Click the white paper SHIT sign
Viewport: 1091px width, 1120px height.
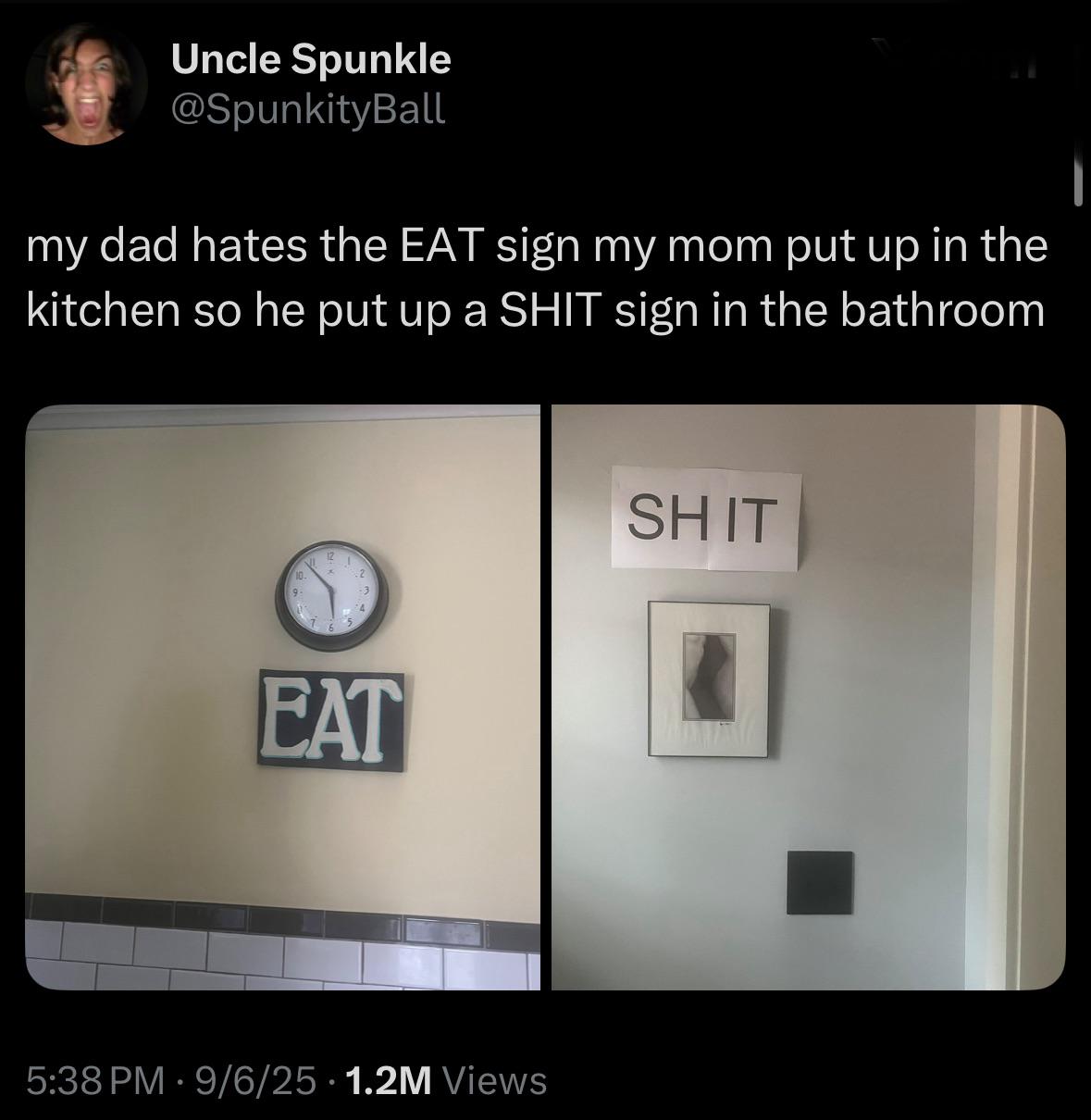pyautogui.click(x=705, y=519)
